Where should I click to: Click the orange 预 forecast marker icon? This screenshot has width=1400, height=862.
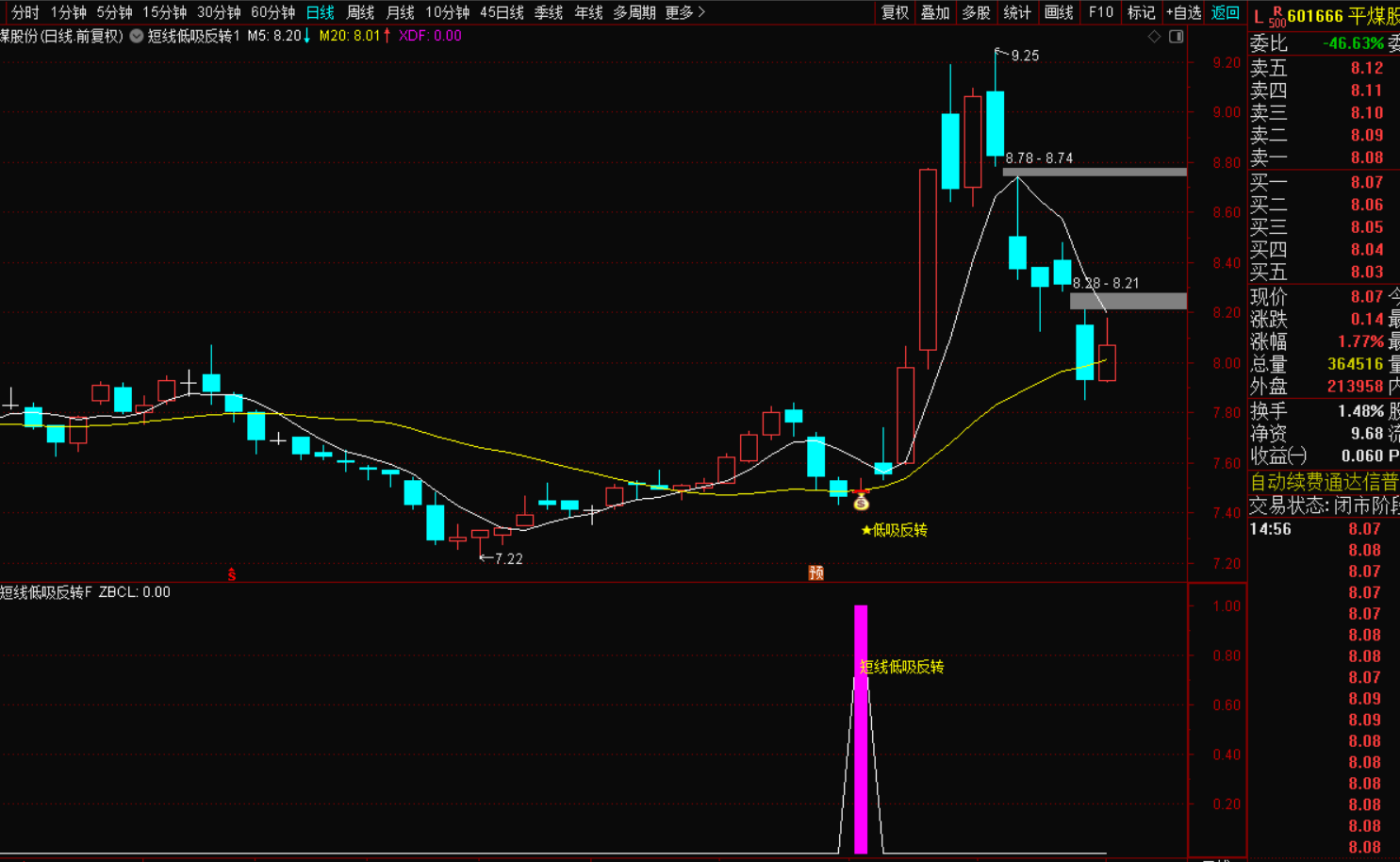[815, 572]
